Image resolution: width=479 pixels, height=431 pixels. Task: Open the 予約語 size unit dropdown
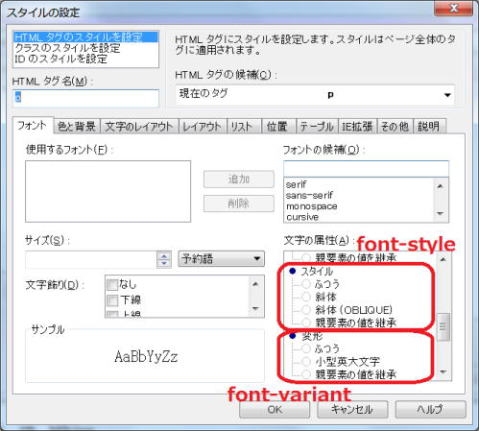(221, 259)
